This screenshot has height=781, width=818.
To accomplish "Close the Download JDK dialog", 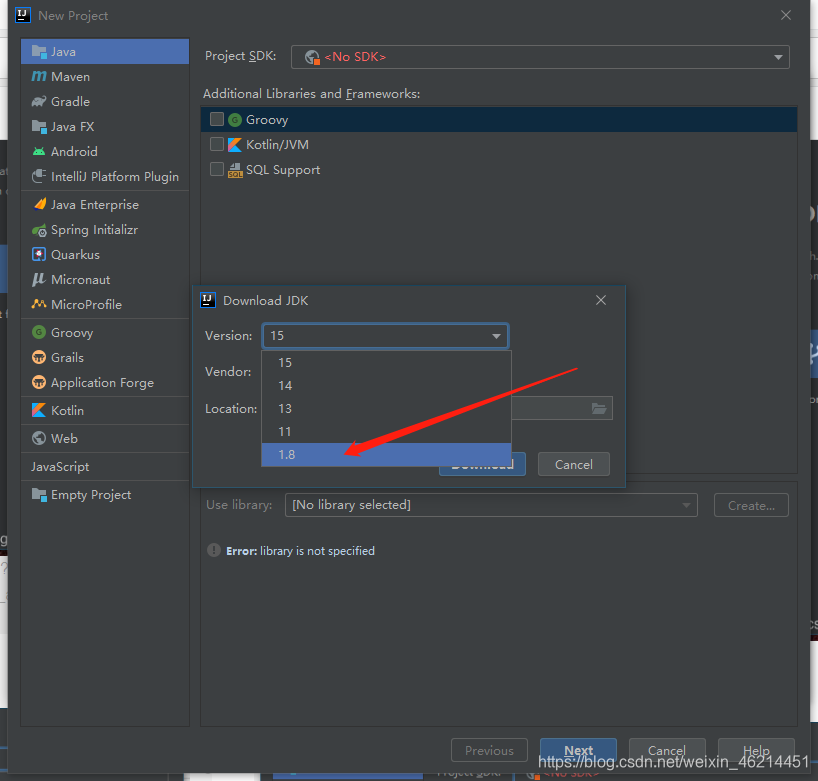I will 601,300.
